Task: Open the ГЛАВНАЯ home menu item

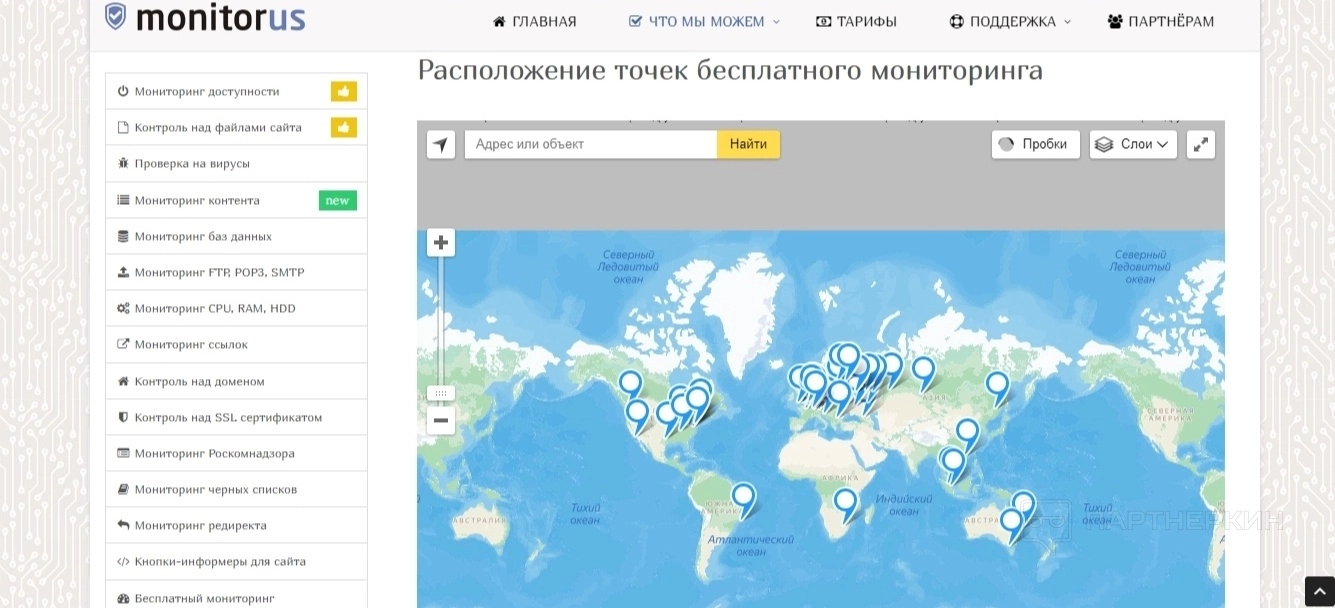Action: coord(535,21)
